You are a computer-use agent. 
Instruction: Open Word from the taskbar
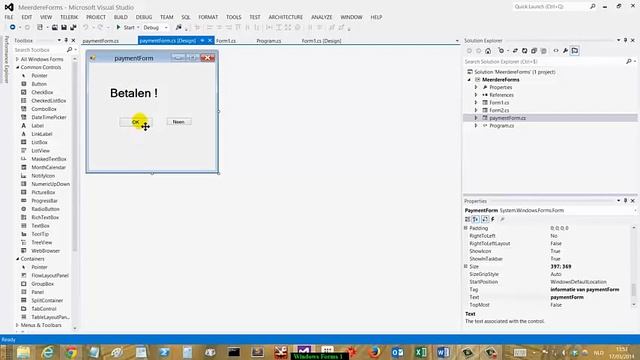444,352
